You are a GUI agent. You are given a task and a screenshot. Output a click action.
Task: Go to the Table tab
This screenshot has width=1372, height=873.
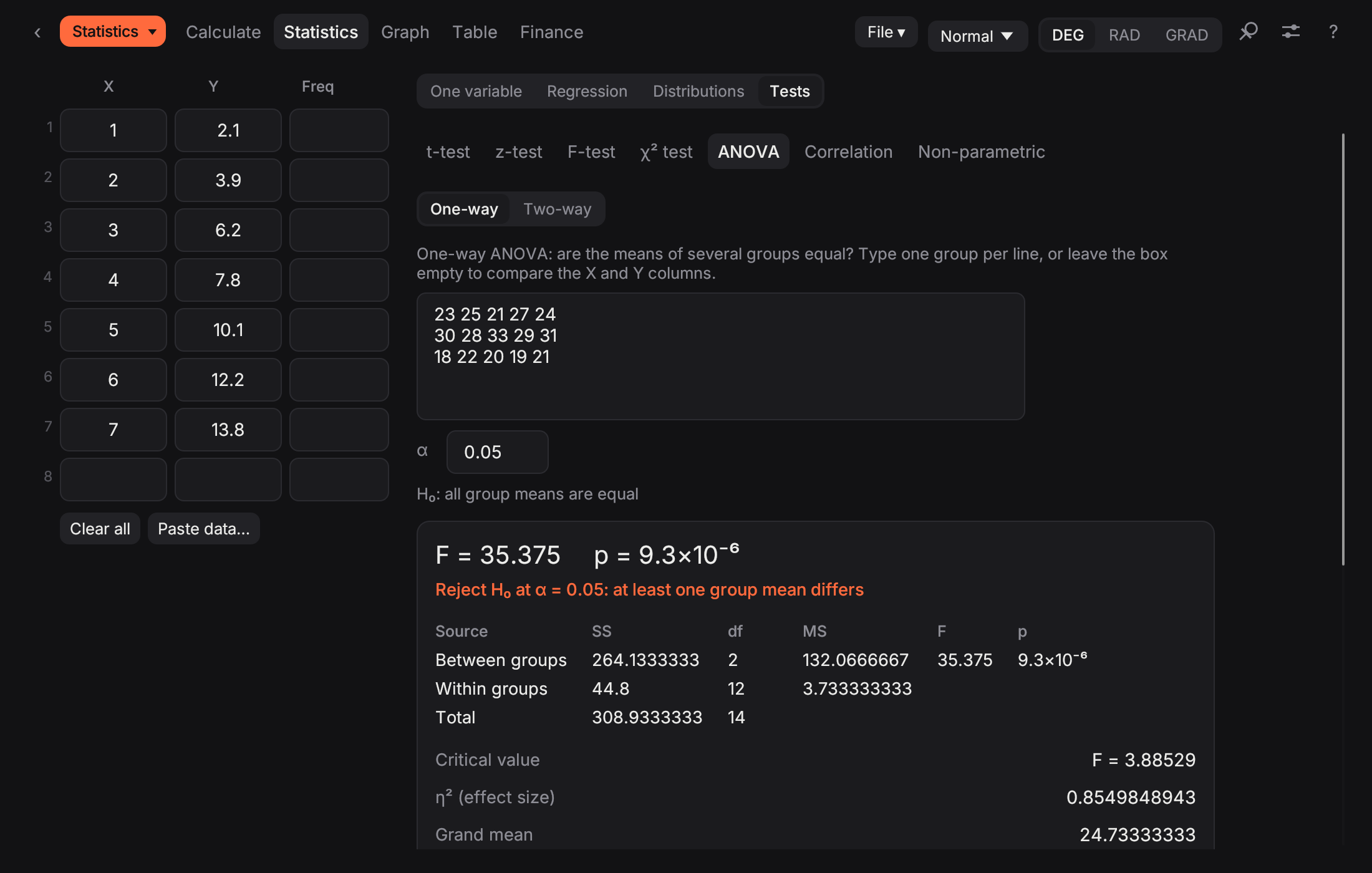pyautogui.click(x=475, y=32)
